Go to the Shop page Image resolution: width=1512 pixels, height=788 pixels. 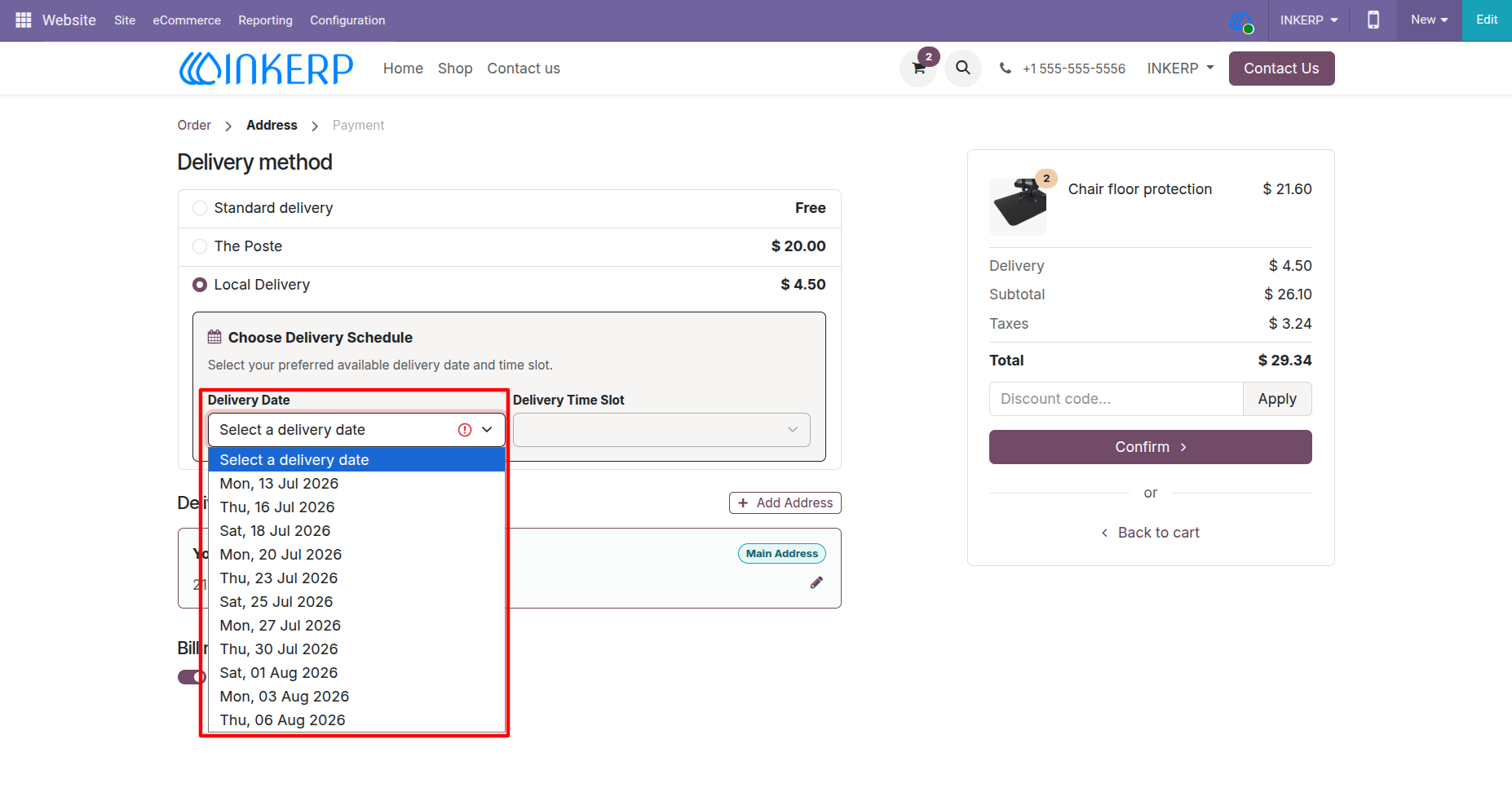point(455,69)
